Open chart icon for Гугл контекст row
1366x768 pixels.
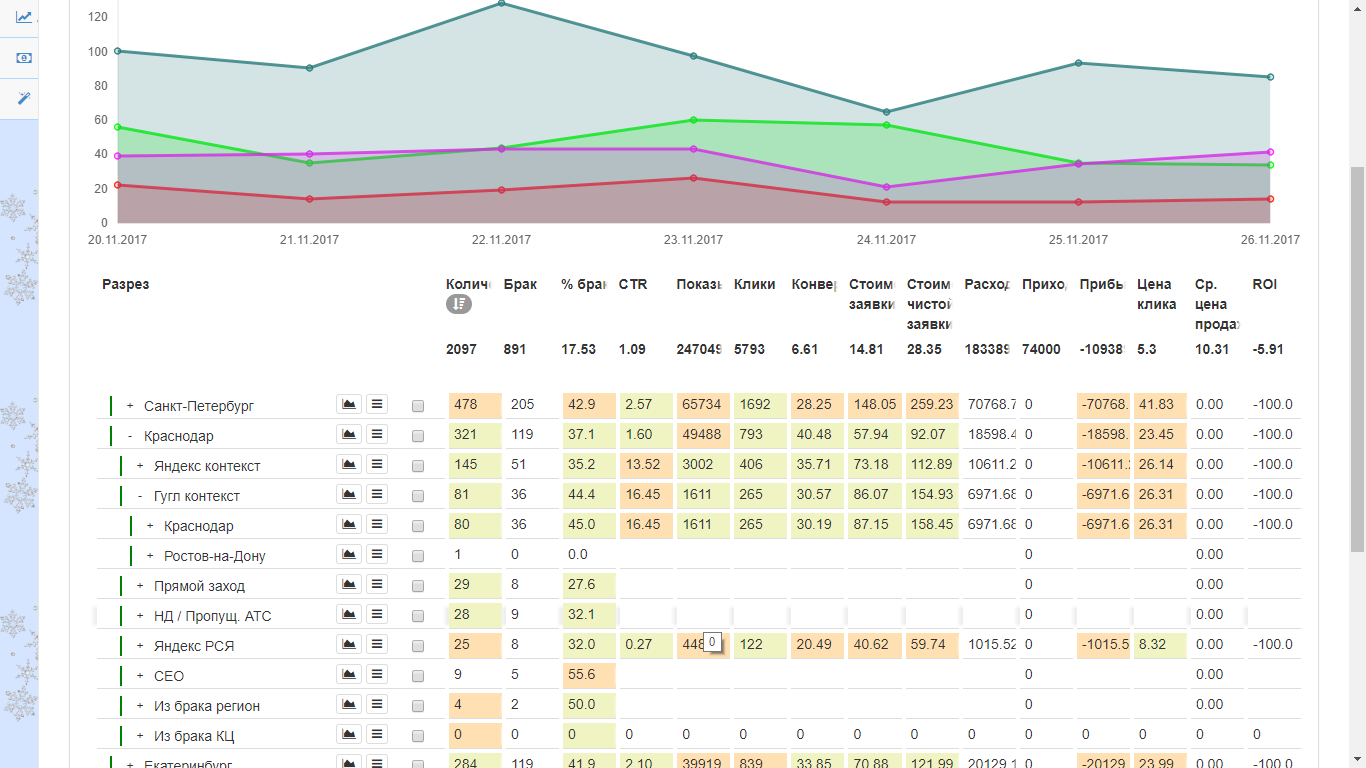coord(349,494)
